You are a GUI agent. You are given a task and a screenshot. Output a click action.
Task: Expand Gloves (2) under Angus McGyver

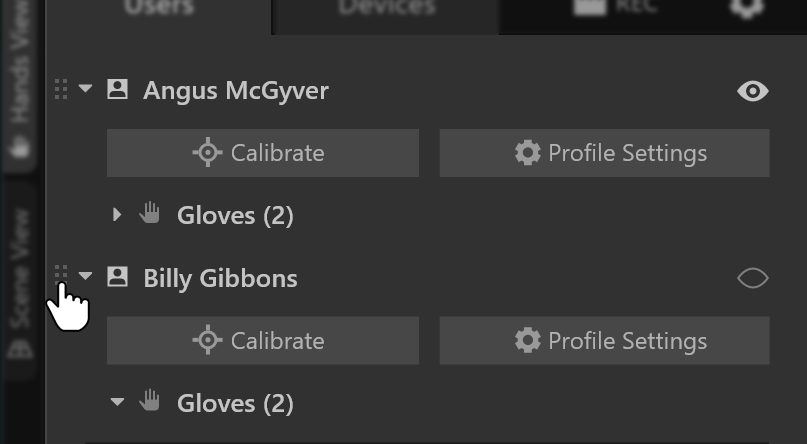click(117, 214)
